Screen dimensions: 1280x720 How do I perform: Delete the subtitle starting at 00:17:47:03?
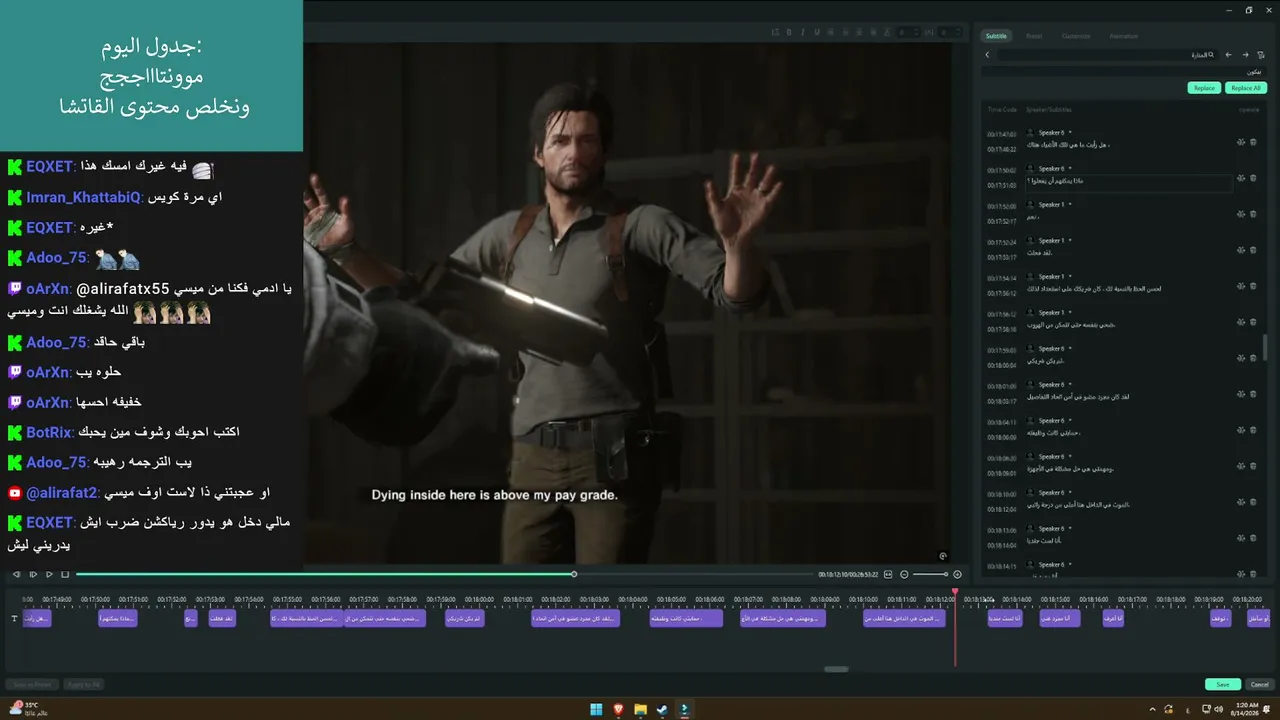click(x=1253, y=142)
